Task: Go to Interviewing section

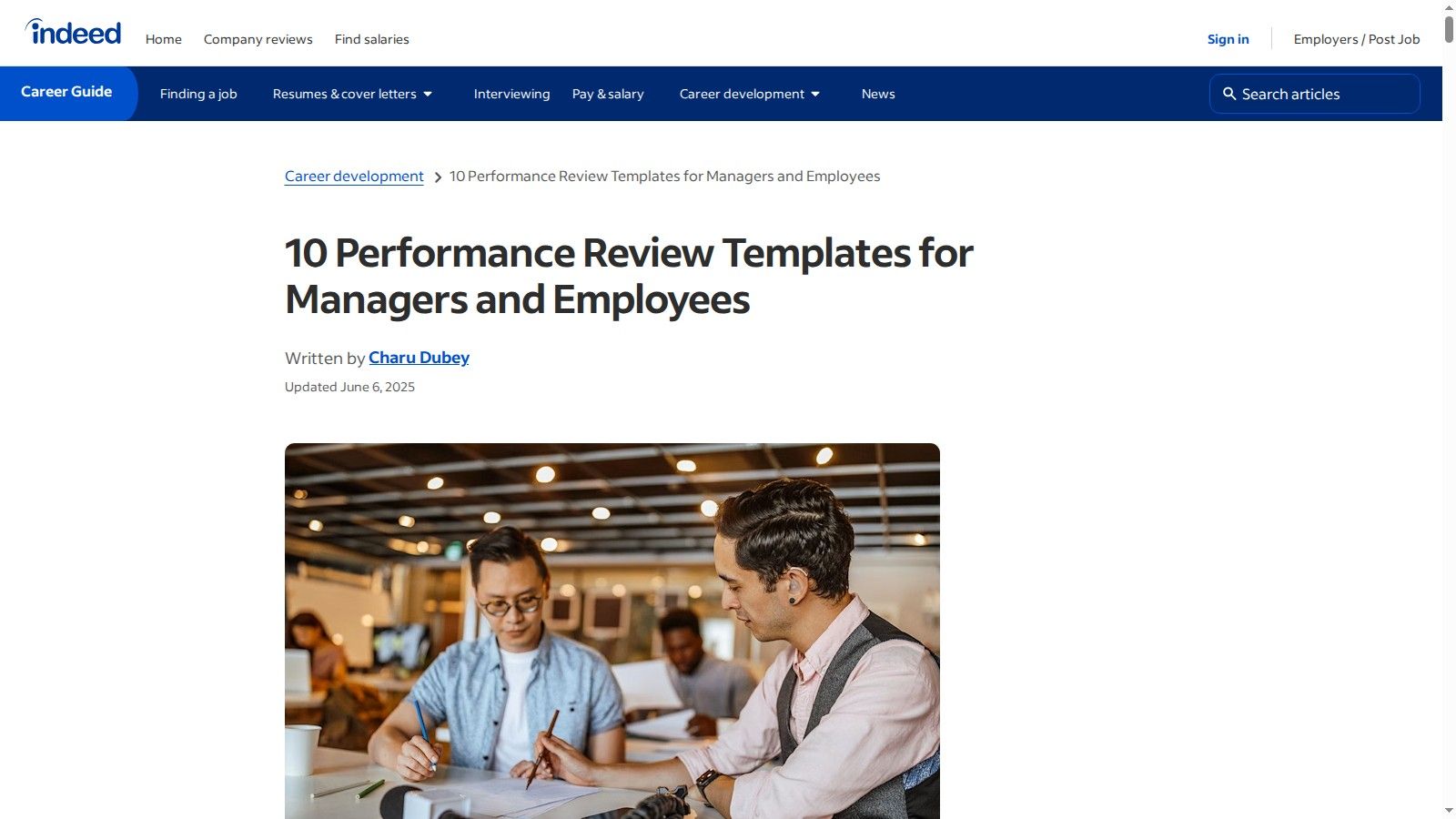Action: [x=511, y=94]
